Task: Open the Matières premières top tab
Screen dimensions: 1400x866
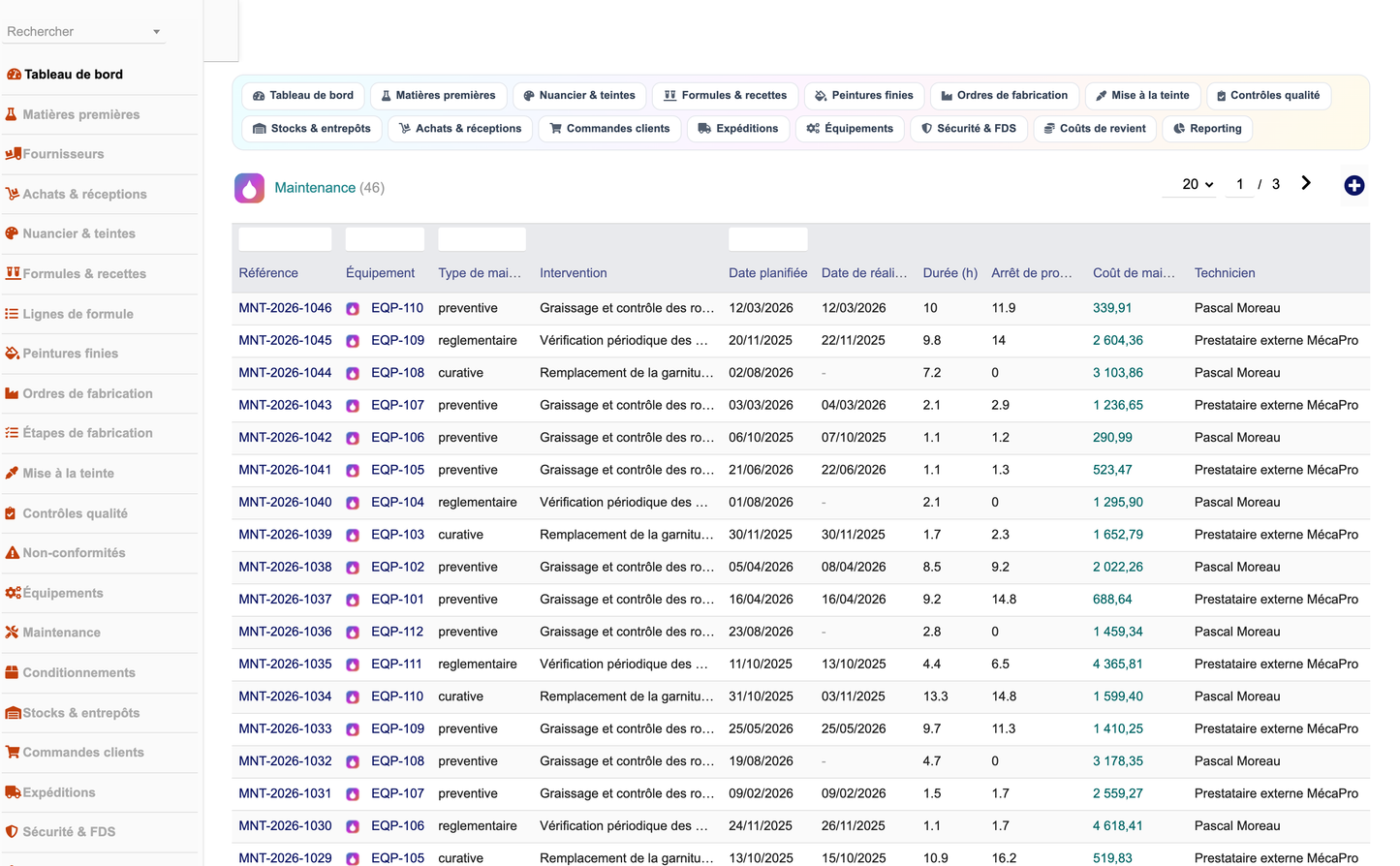Action: pyautogui.click(x=438, y=96)
